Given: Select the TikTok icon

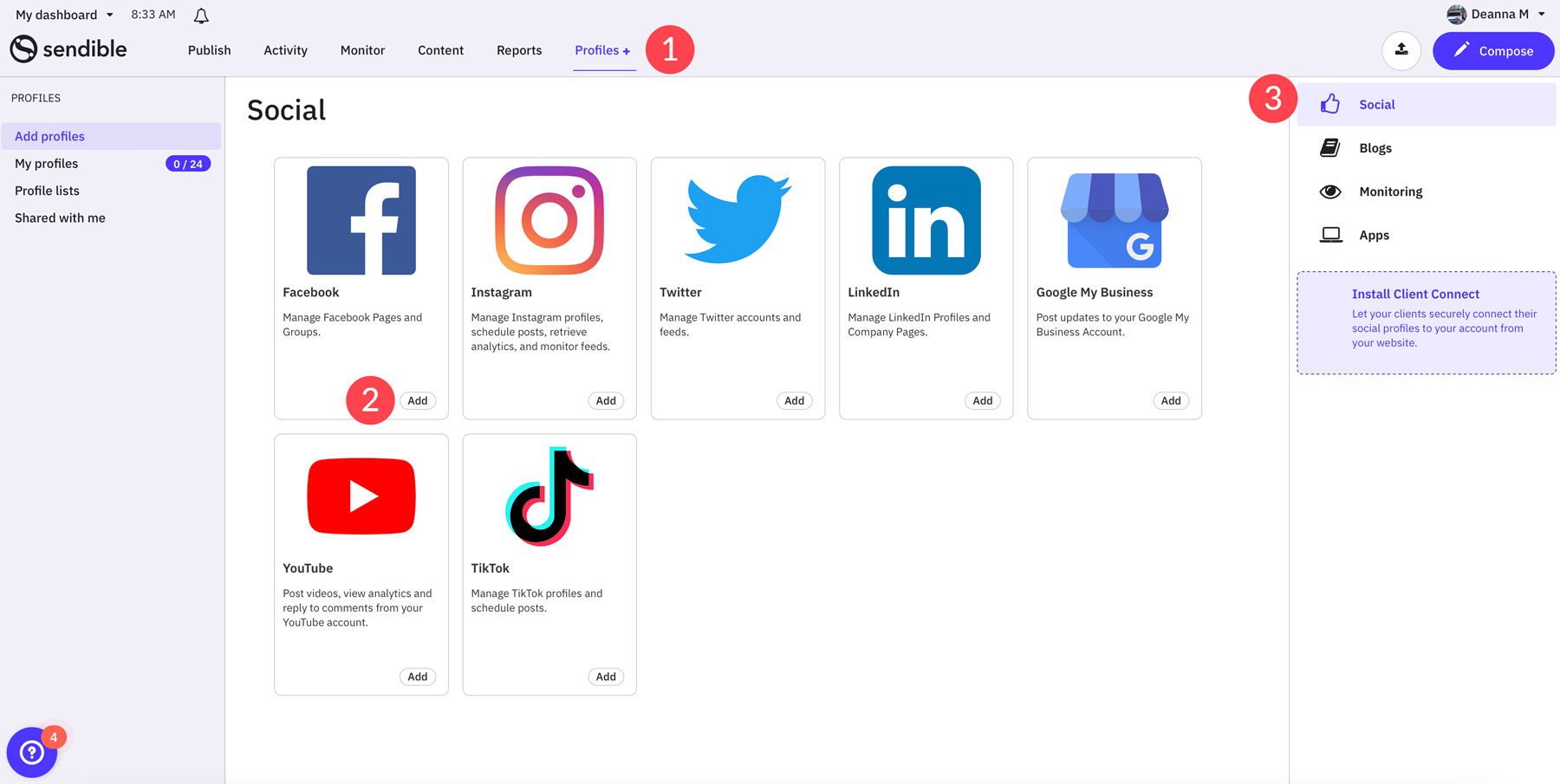Looking at the screenshot, I should [549, 496].
